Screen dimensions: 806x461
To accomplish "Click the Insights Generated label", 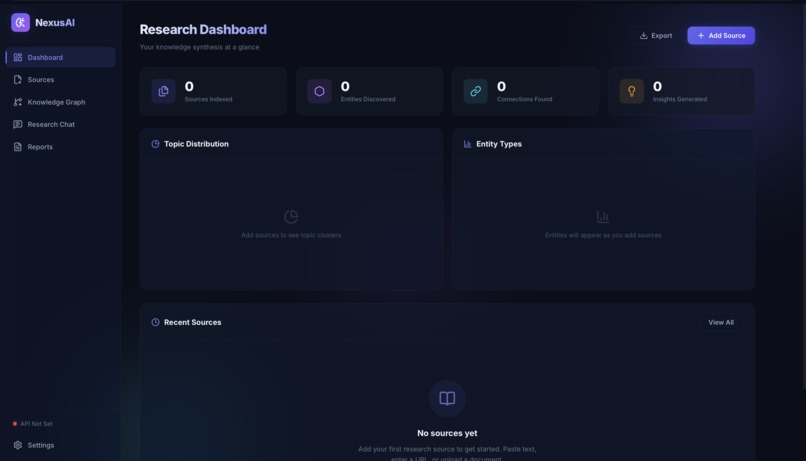I will (680, 99).
